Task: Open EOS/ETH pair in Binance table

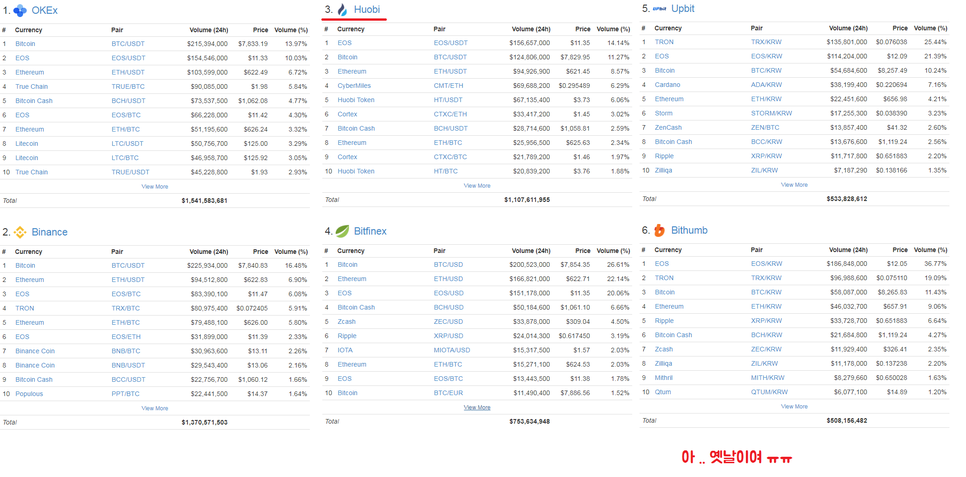Action: [x=126, y=336]
